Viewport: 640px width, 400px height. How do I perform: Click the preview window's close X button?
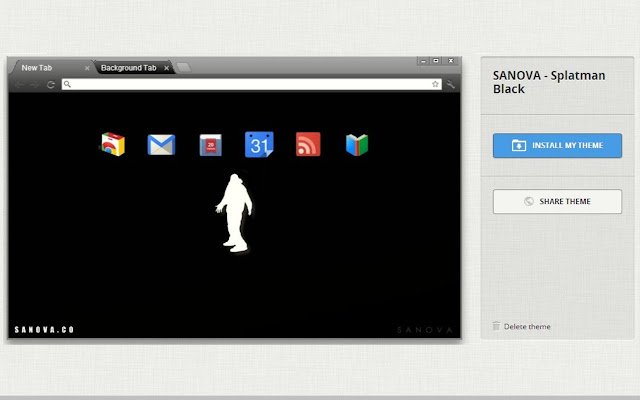(x=451, y=61)
